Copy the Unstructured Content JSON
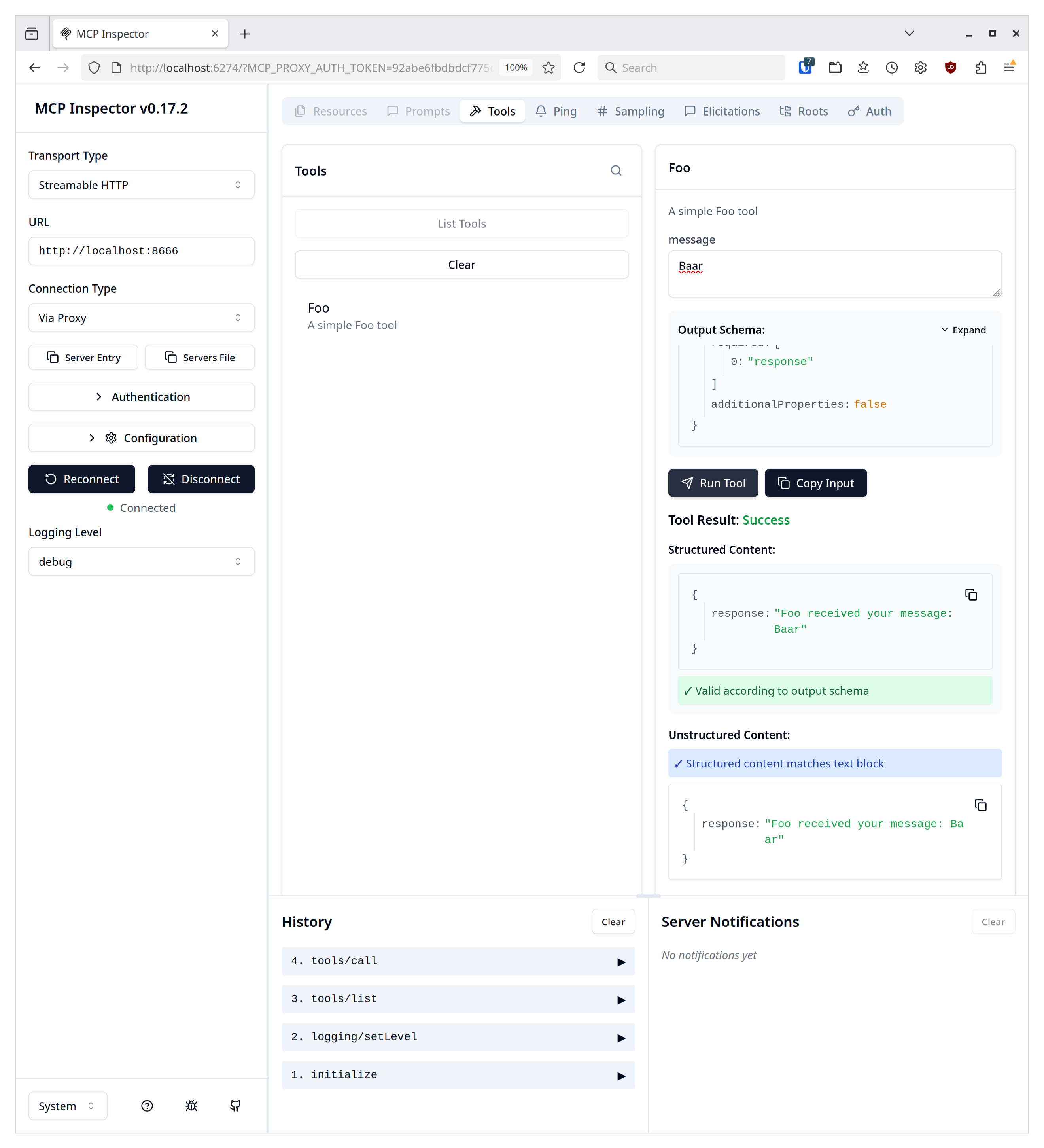Viewport: 1044px width, 1148px height. [980, 805]
